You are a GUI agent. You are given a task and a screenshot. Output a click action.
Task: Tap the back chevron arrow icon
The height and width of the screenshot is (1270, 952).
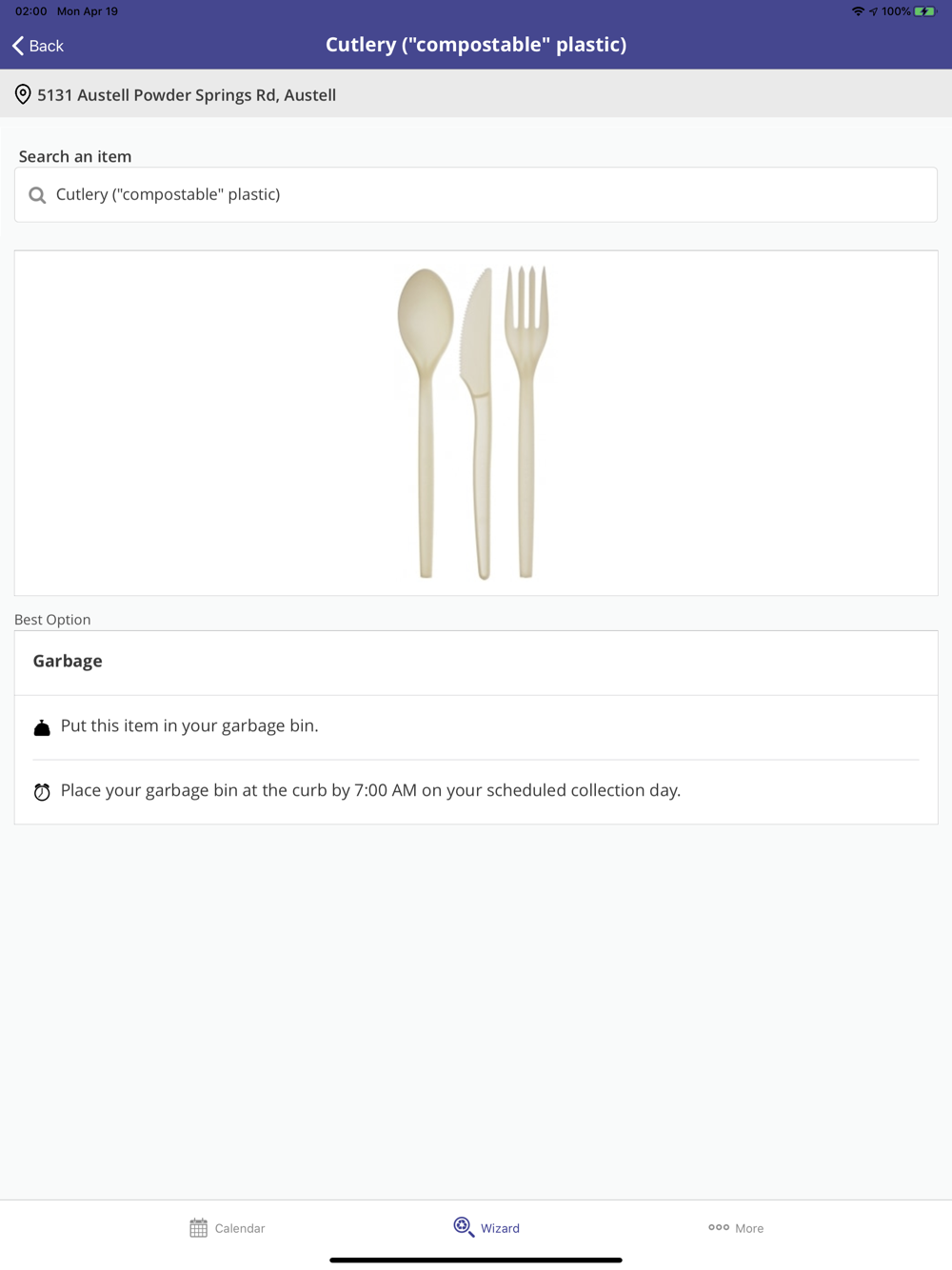[x=18, y=46]
